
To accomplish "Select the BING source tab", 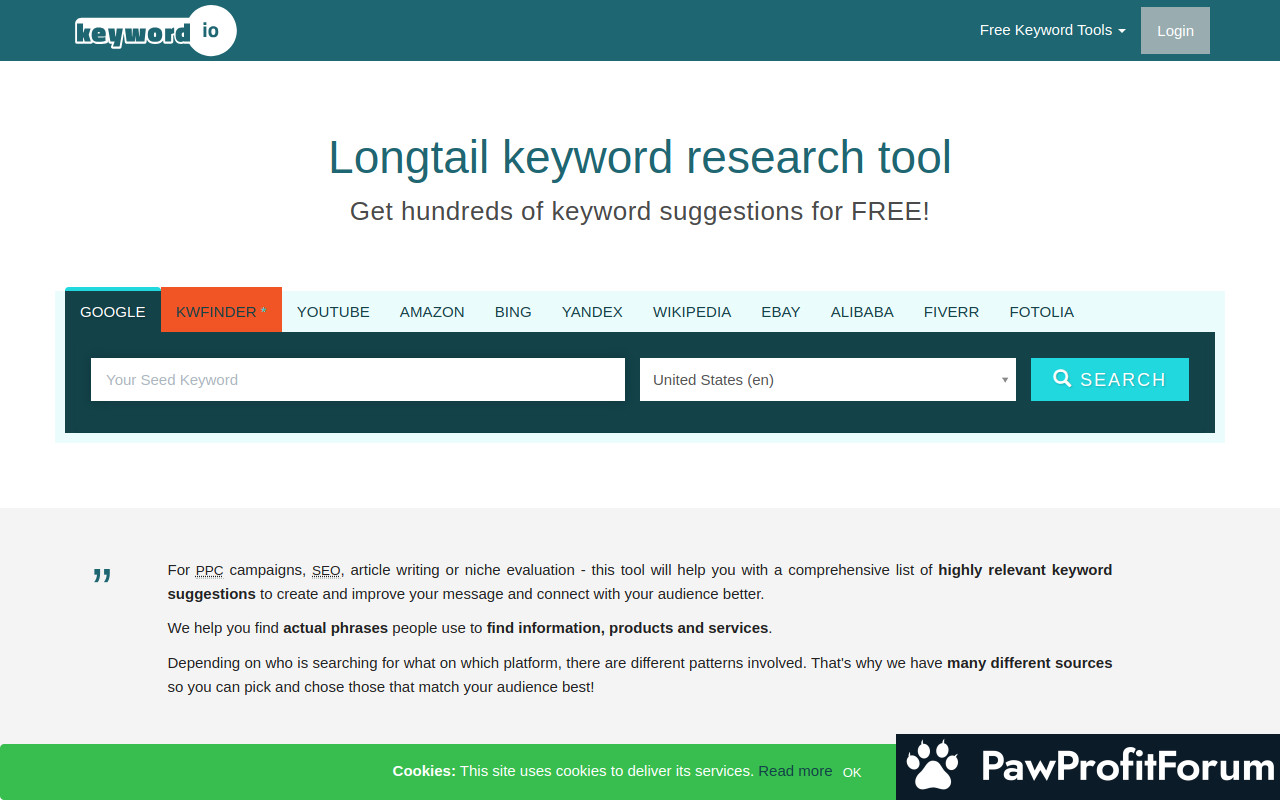I will tap(513, 311).
